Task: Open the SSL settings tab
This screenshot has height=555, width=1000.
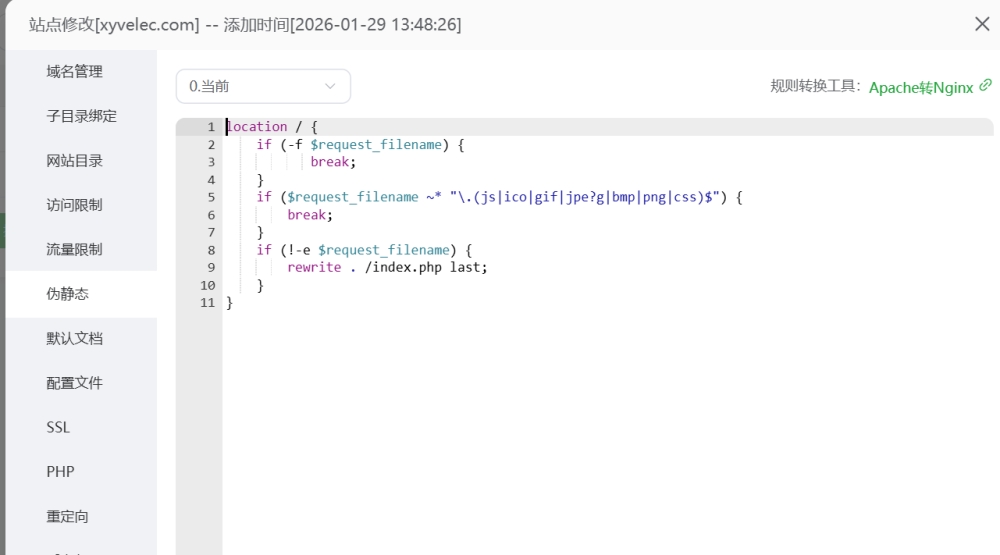Action: pos(58,427)
